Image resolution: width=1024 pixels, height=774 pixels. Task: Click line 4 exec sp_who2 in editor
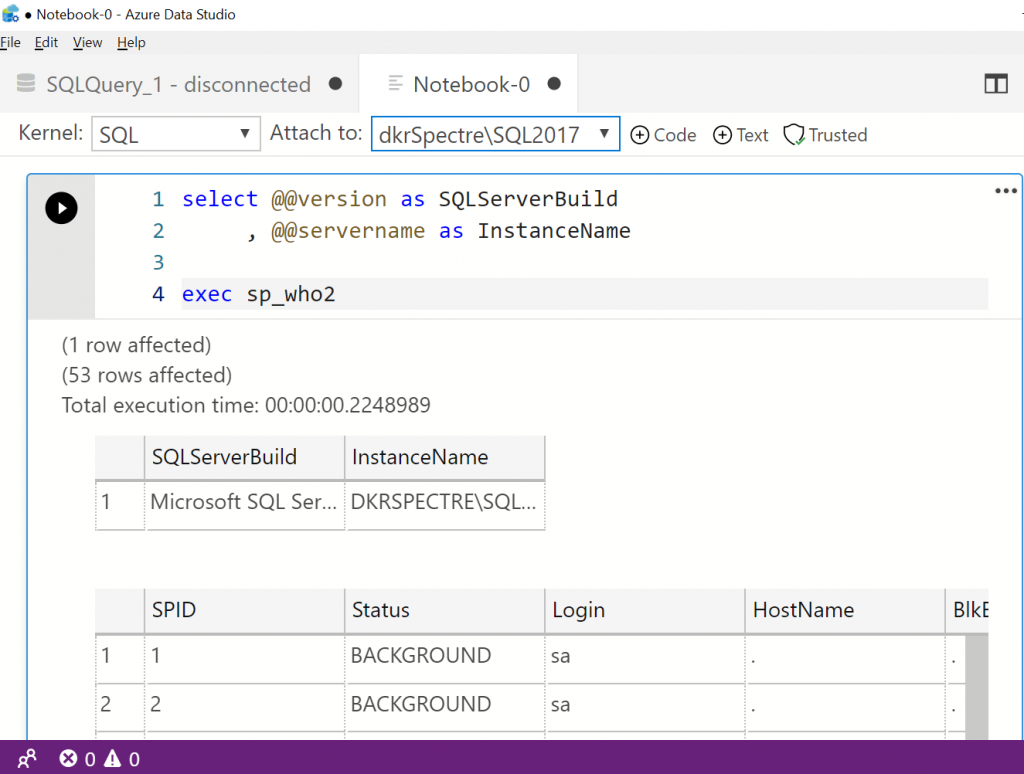coord(259,295)
